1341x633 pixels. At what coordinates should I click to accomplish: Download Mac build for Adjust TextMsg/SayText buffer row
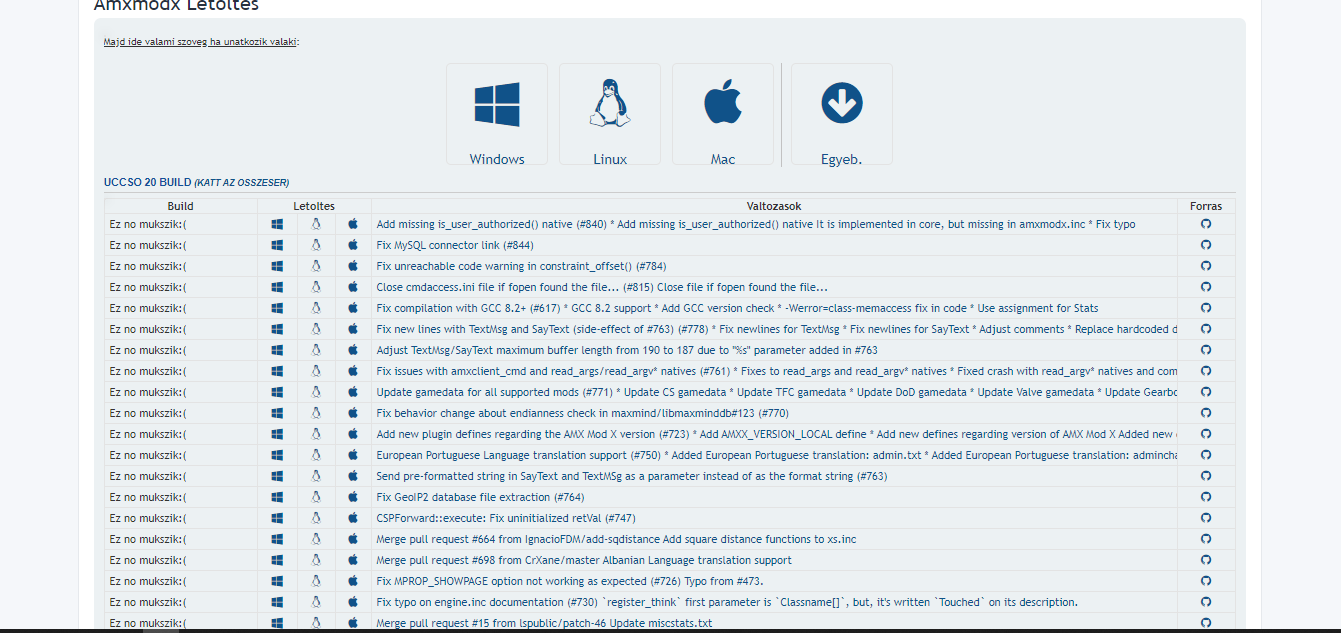click(x=353, y=350)
